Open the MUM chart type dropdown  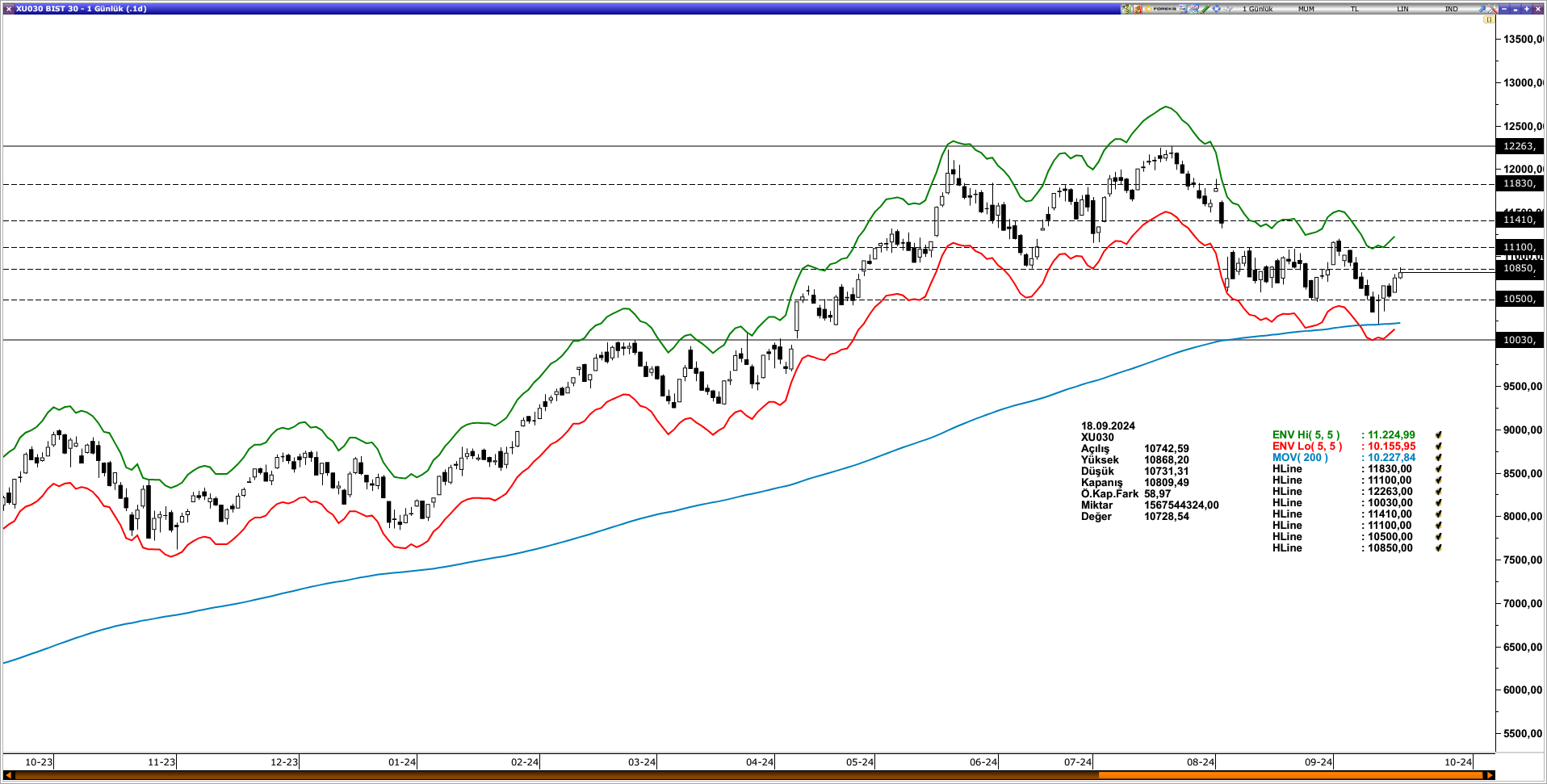[x=1306, y=9]
